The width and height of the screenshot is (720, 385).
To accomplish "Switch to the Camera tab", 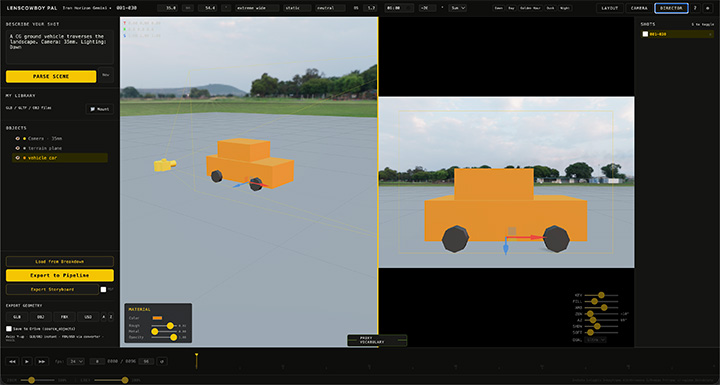I will 639,8.
